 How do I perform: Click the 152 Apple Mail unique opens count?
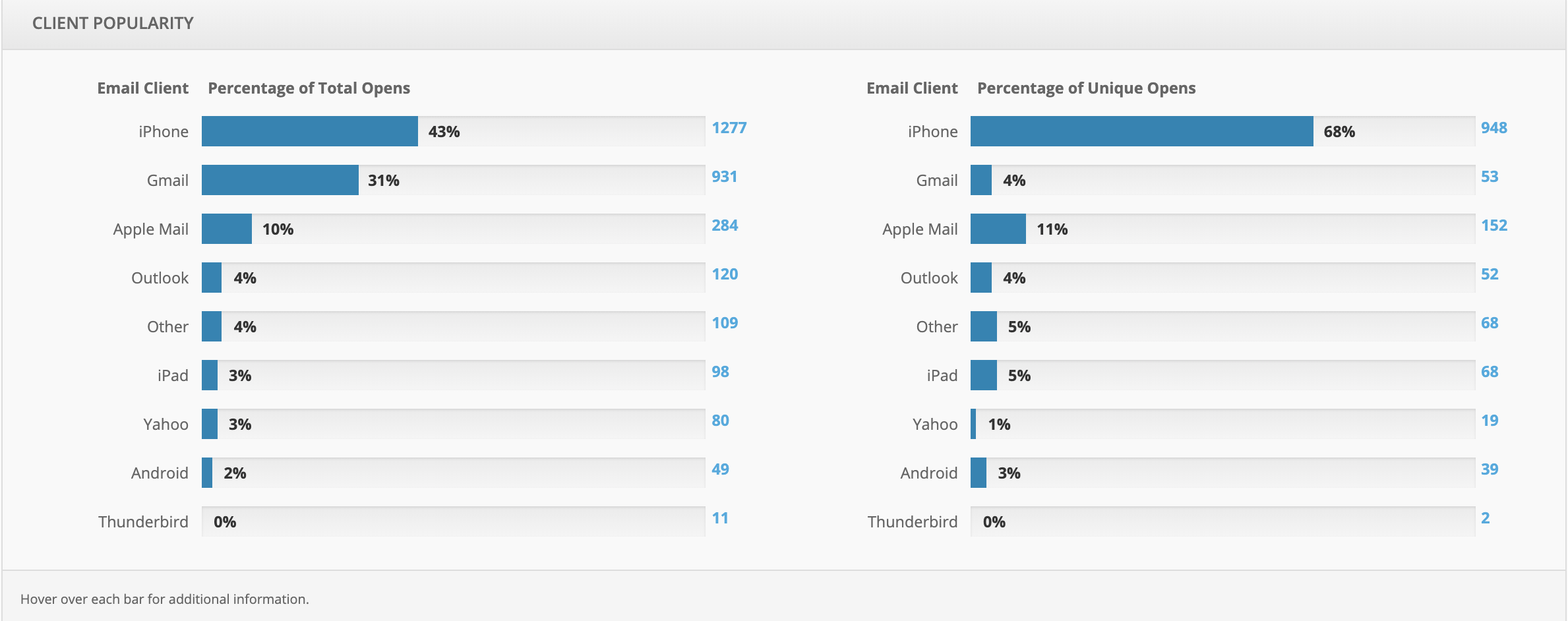(x=1493, y=225)
